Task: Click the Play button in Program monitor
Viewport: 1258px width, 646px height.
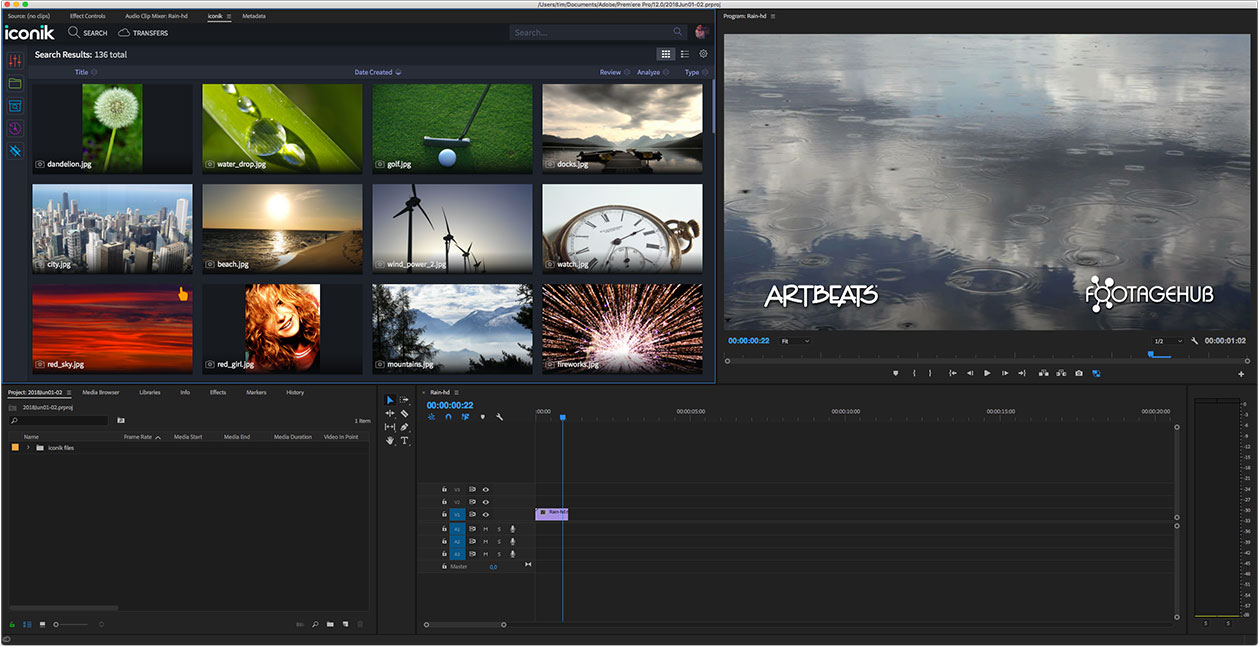Action: click(987, 373)
